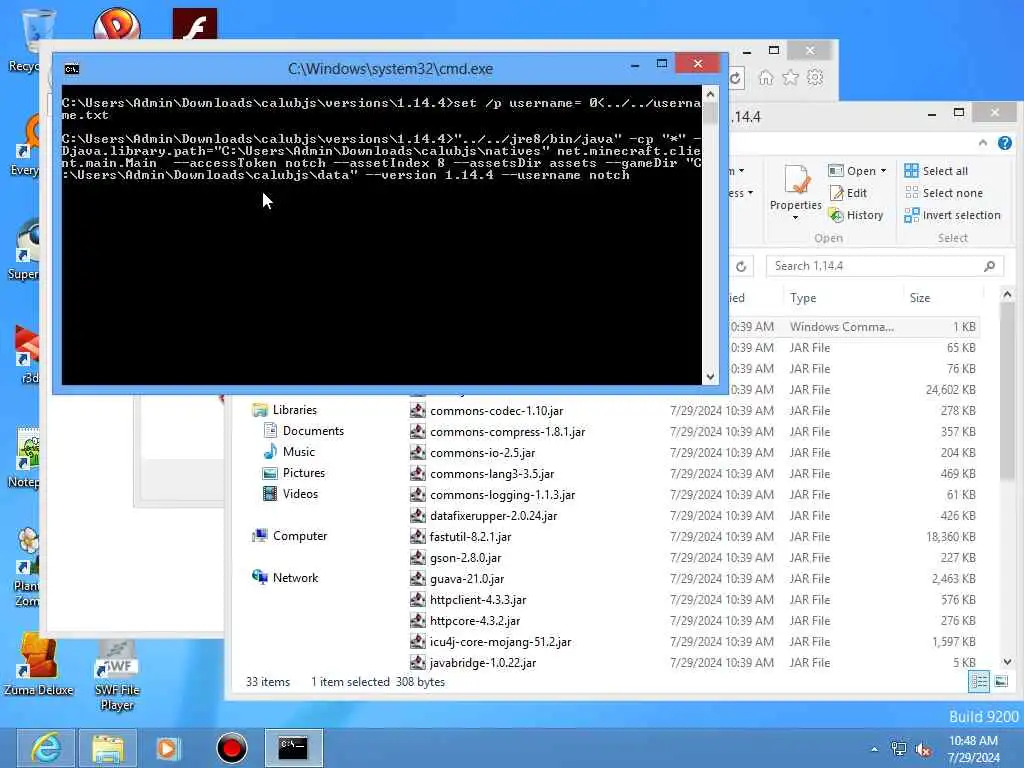Image resolution: width=1024 pixels, height=768 pixels.
Task: Click cmd window scroll up arrow
Action: coord(710,94)
